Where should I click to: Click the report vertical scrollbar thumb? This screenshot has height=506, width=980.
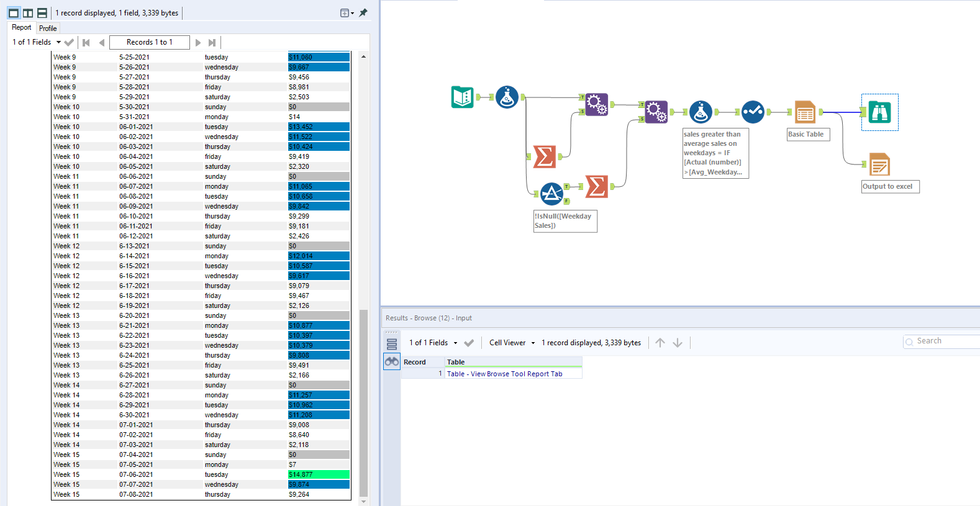point(363,402)
